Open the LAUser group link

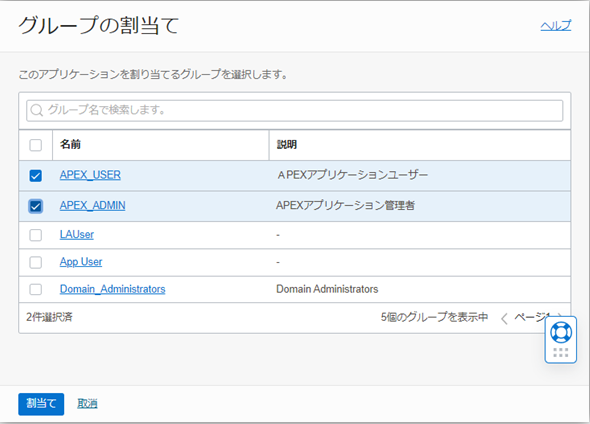[77, 234]
